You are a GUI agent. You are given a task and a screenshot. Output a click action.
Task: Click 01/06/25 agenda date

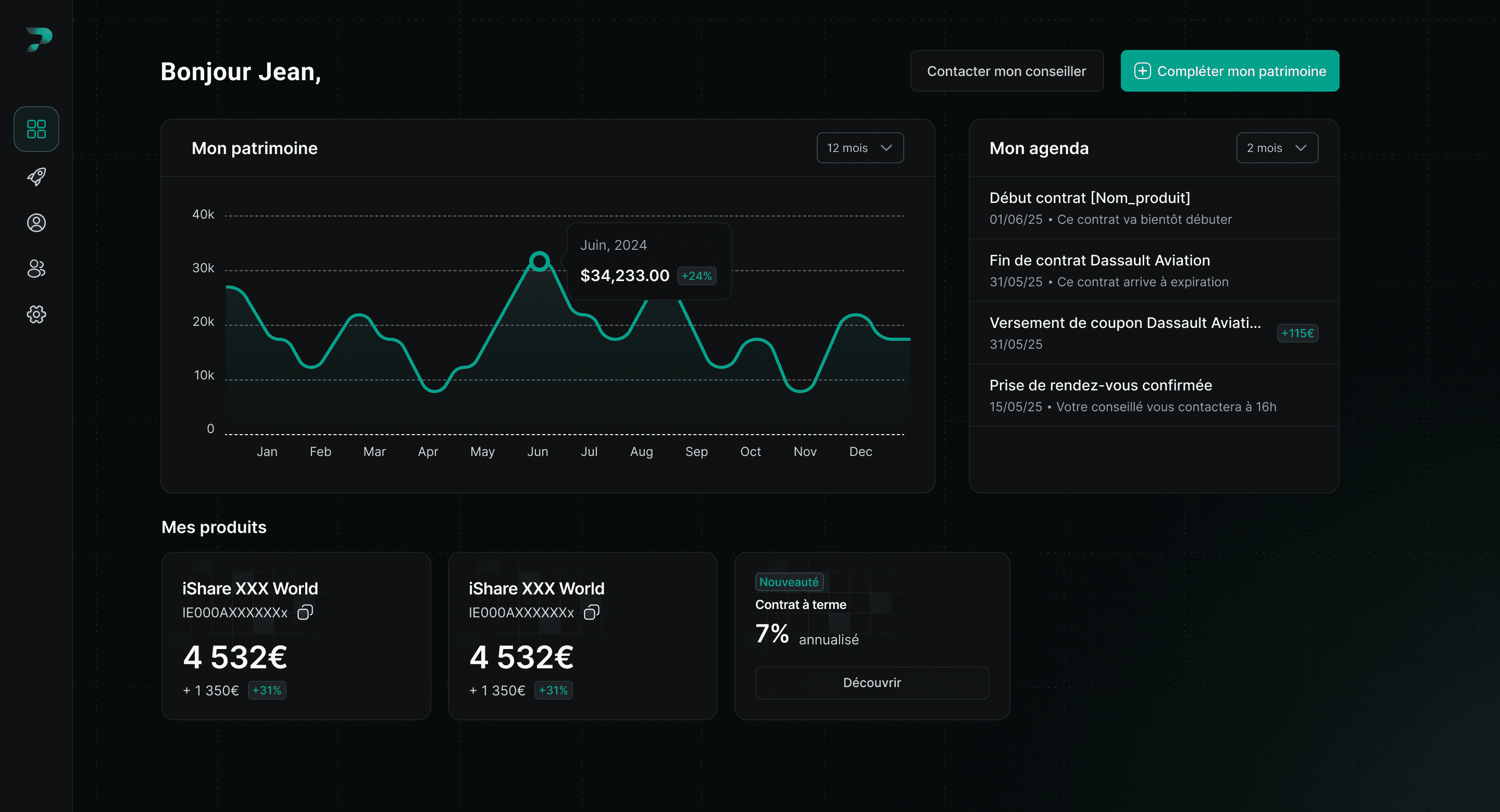coord(1016,220)
